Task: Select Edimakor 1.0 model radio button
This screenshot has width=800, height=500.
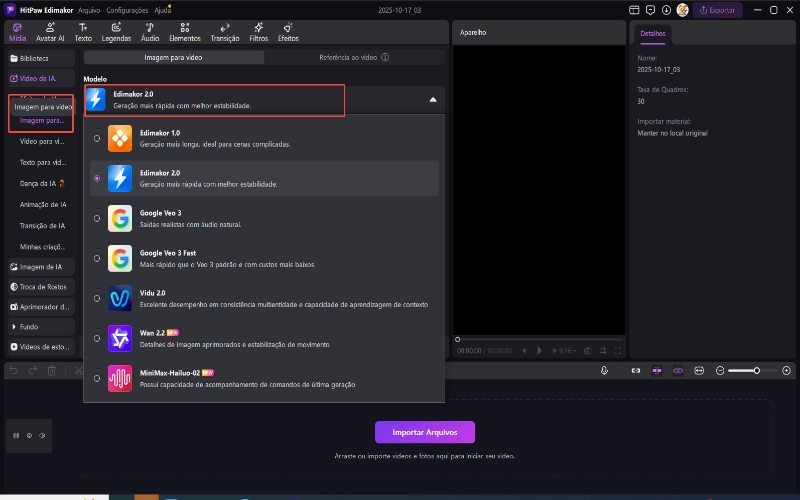Action: 97,138
